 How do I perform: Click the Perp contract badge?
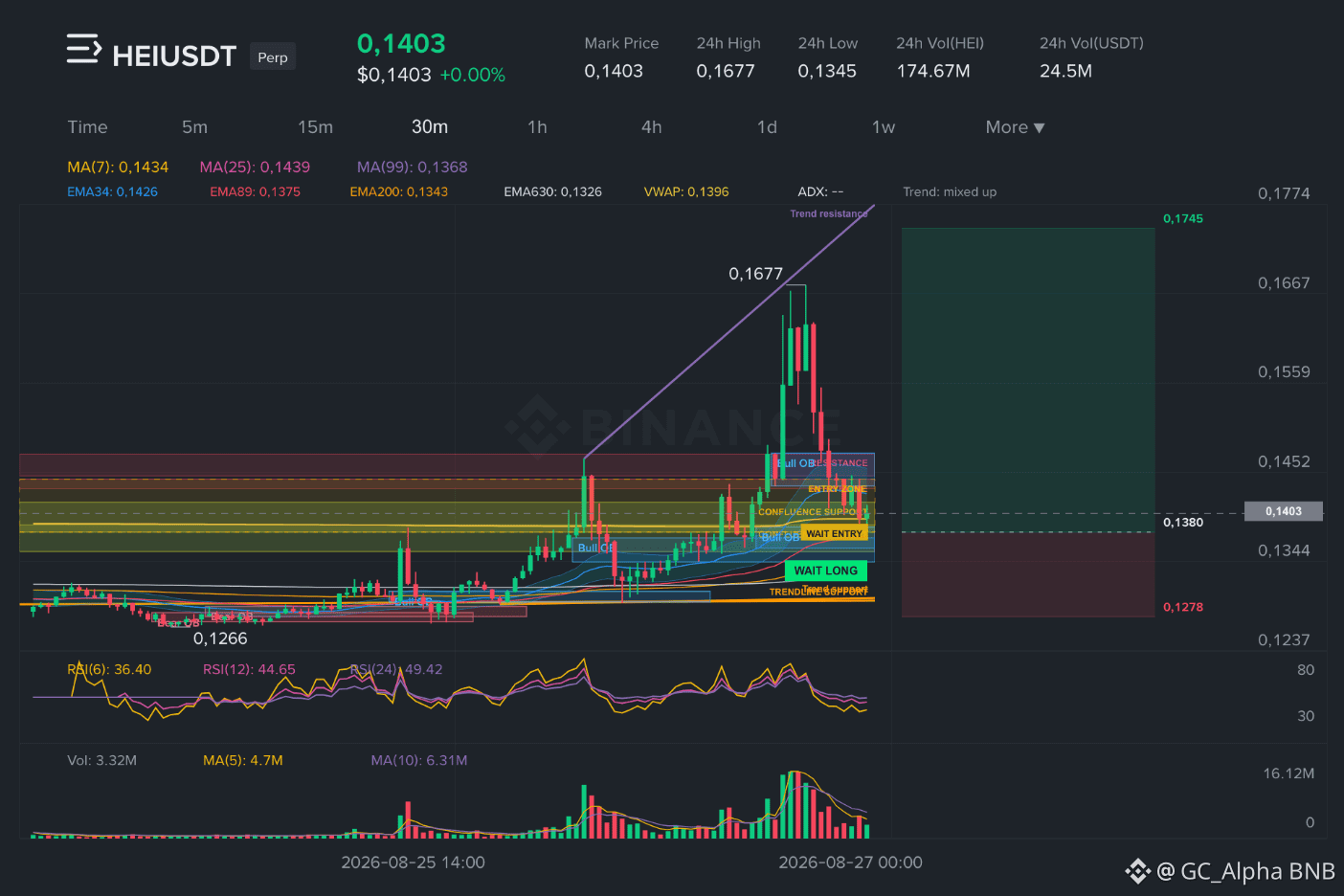coord(273,57)
